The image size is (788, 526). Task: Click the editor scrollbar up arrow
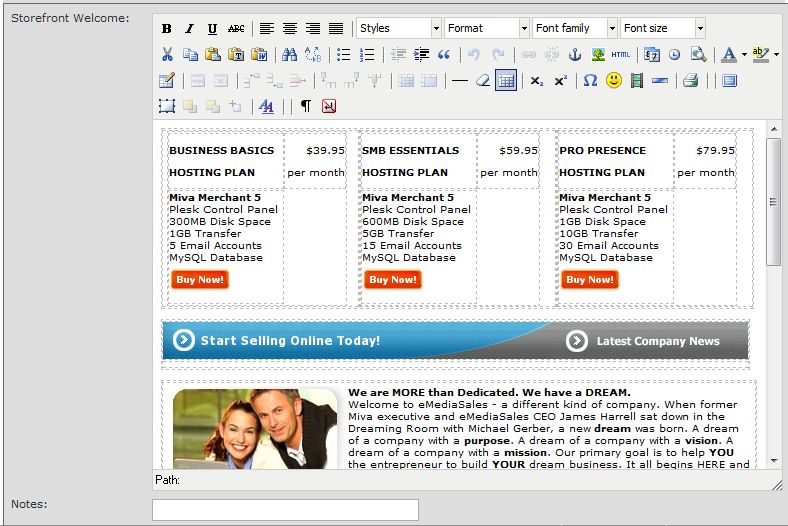tap(774, 129)
